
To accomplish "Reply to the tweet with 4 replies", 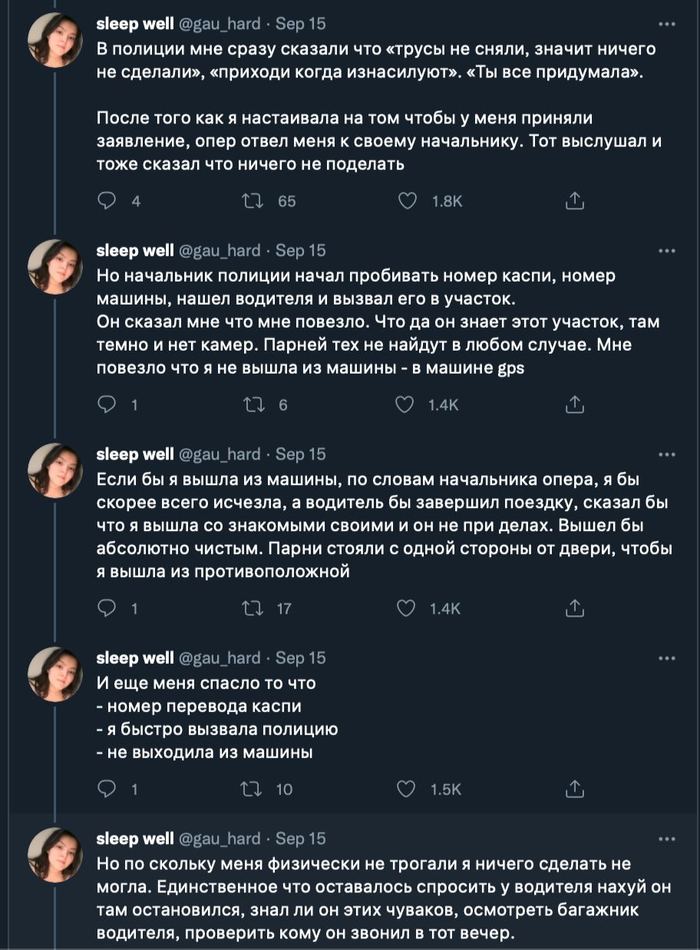I will click(106, 201).
